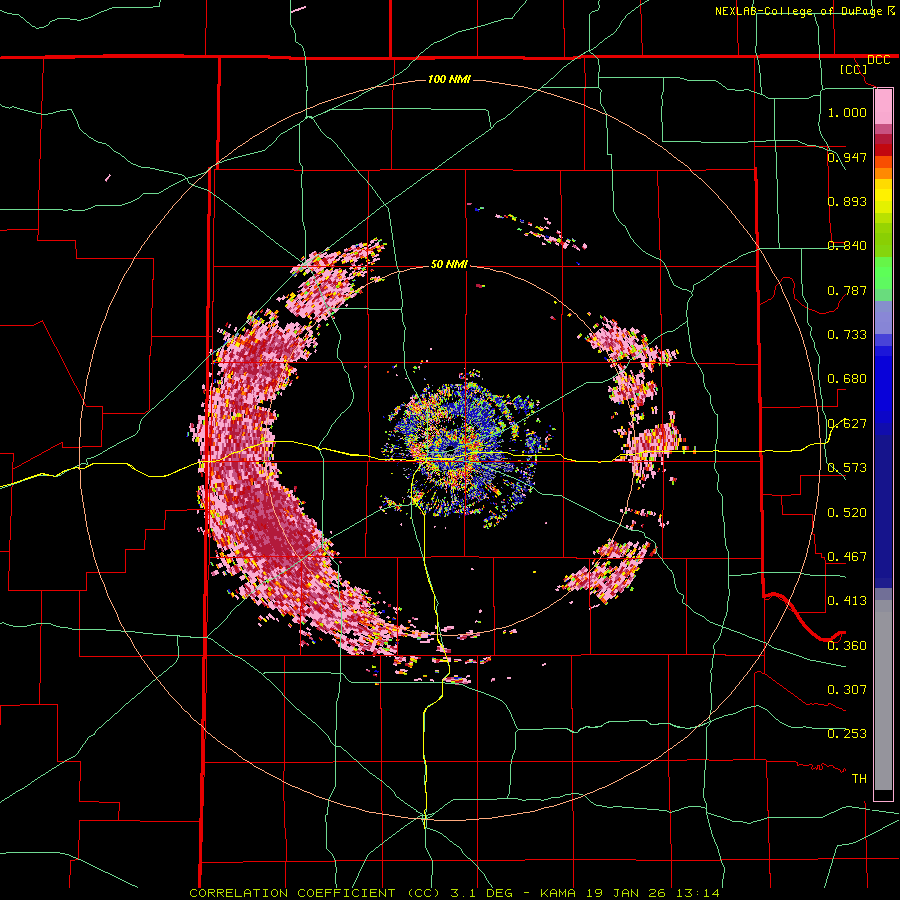900x900 pixels.
Task: Pick the bright green band of color scale
Action: point(883,273)
